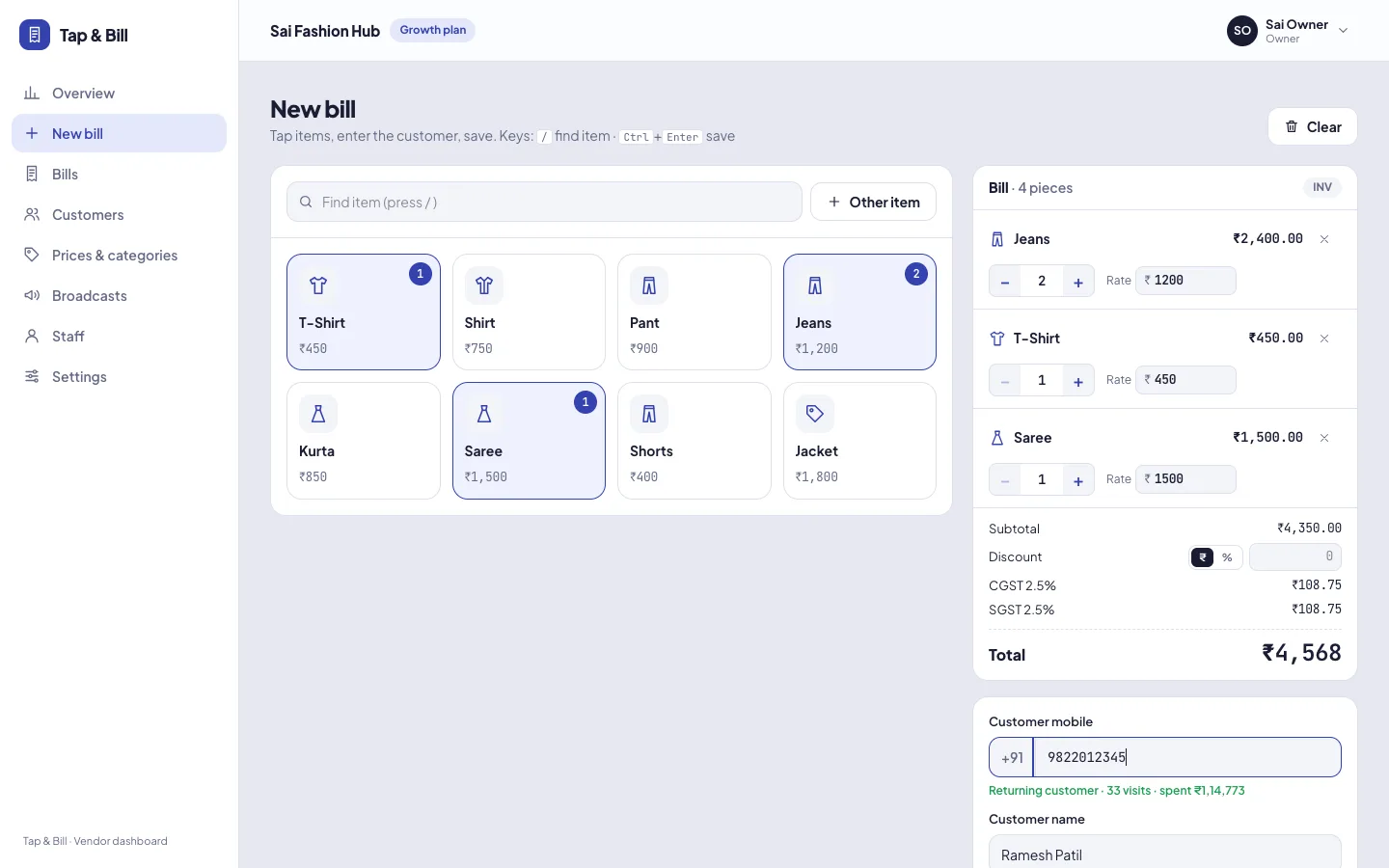This screenshot has width=1389, height=868.
Task: Add a Shirt to the bill
Action: click(529, 312)
